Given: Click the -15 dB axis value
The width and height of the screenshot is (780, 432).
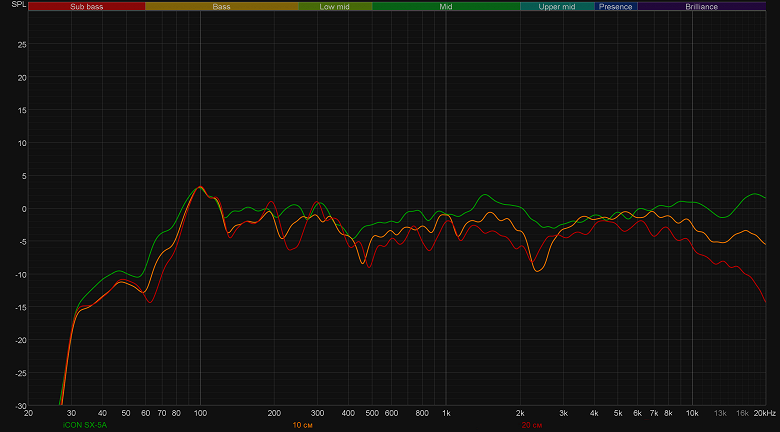Looking at the screenshot, I should coord(21,307).
